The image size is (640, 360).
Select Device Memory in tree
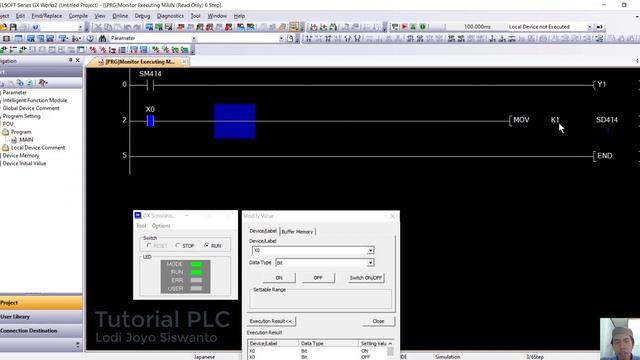pos(21,156)
